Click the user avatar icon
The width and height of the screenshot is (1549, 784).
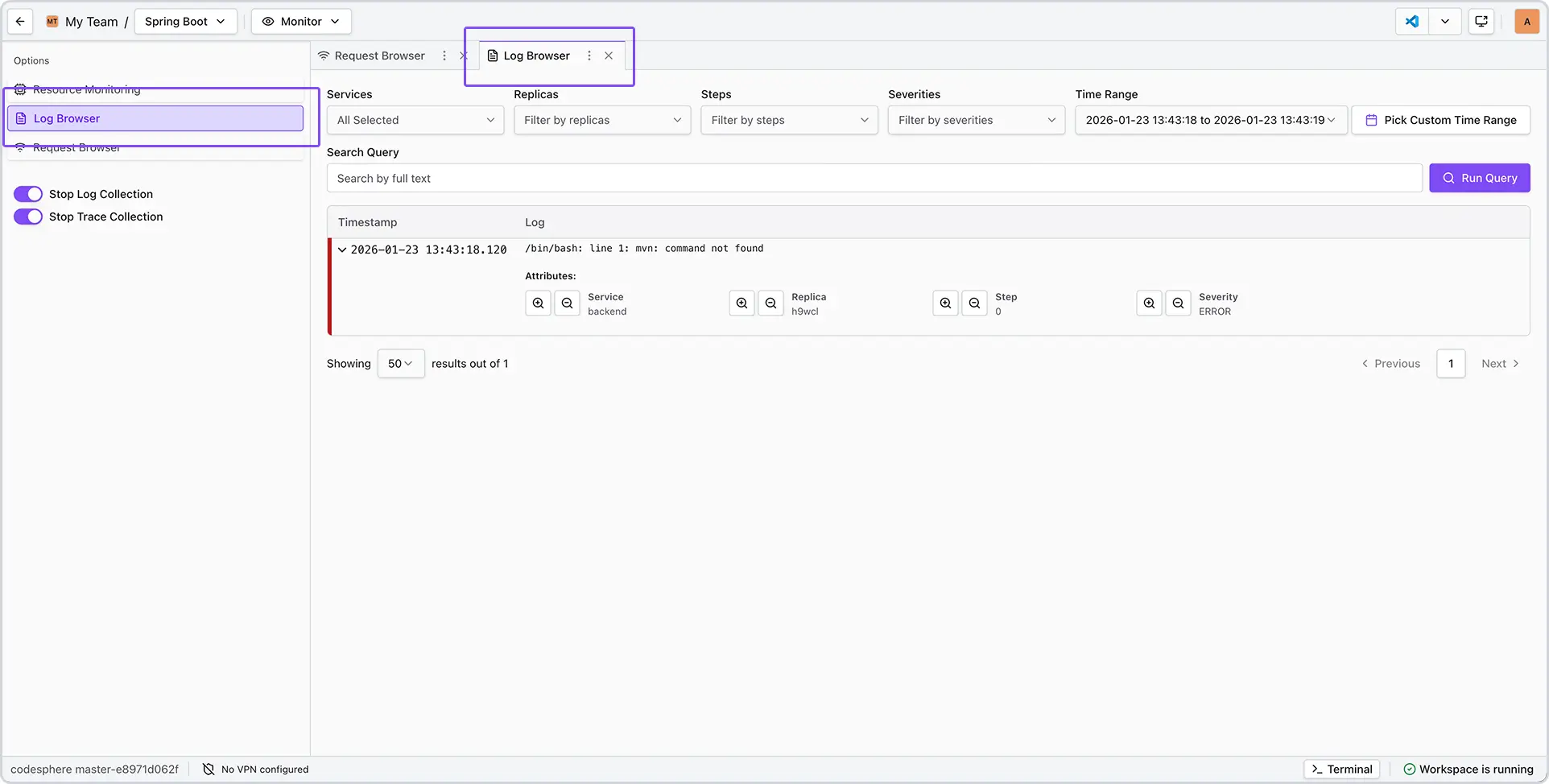[x=1526, y=22]
